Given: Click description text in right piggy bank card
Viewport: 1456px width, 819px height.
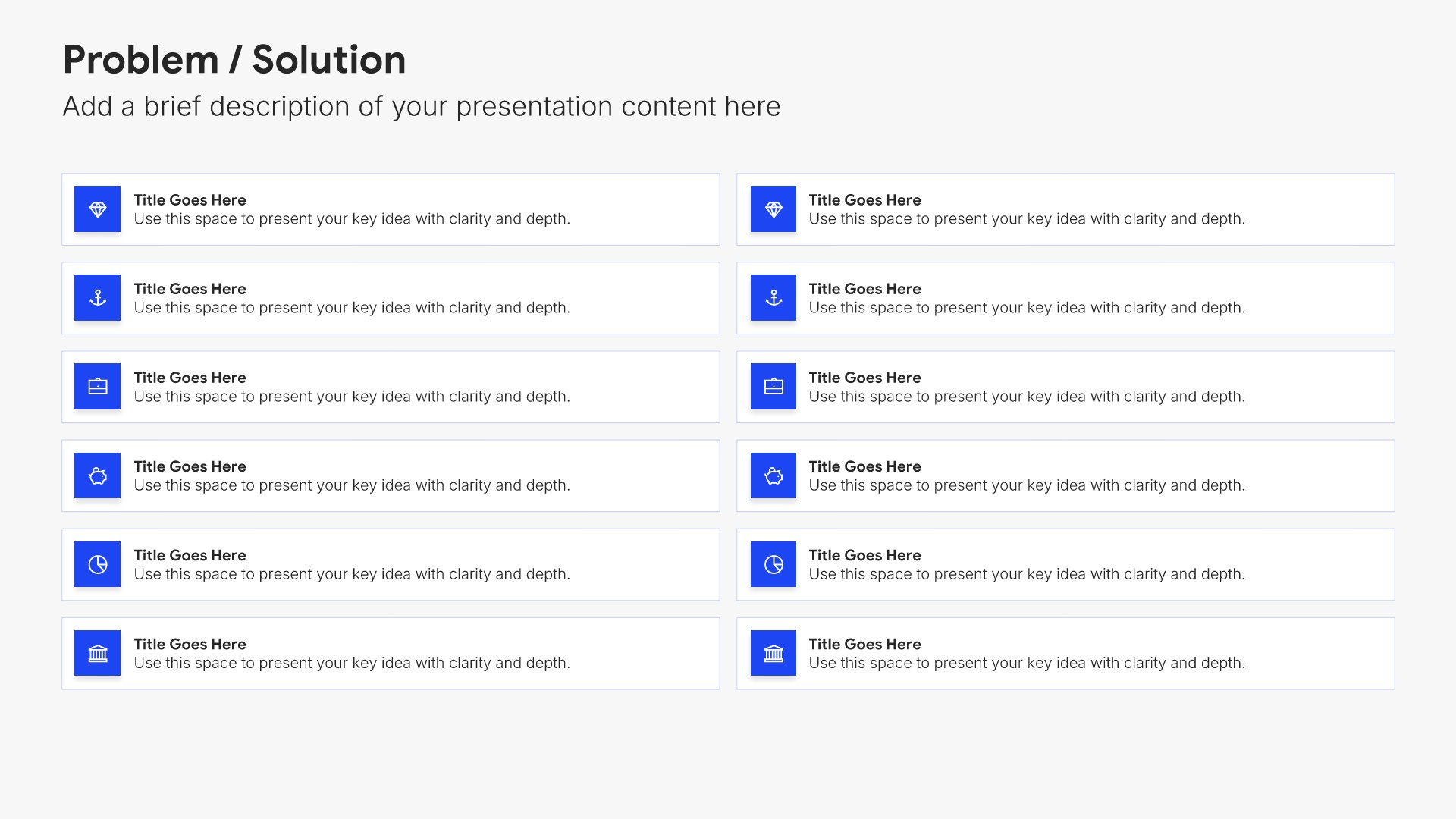Looking at the screenshot, I should pyautogui.click(x=1027, y=485).
